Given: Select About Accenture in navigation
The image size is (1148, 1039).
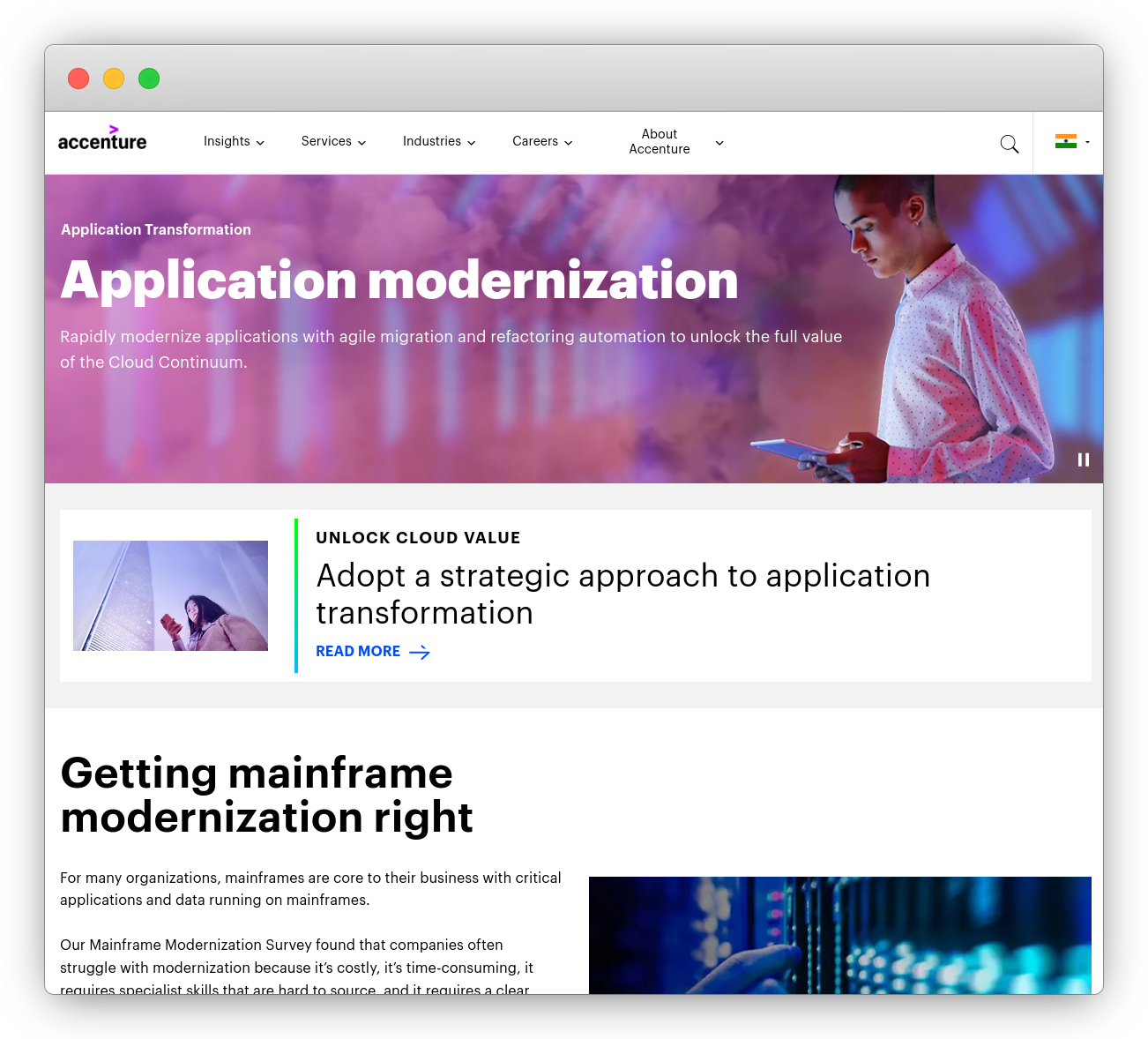Looking at the screenshot, I should click(x=659, y=142).
